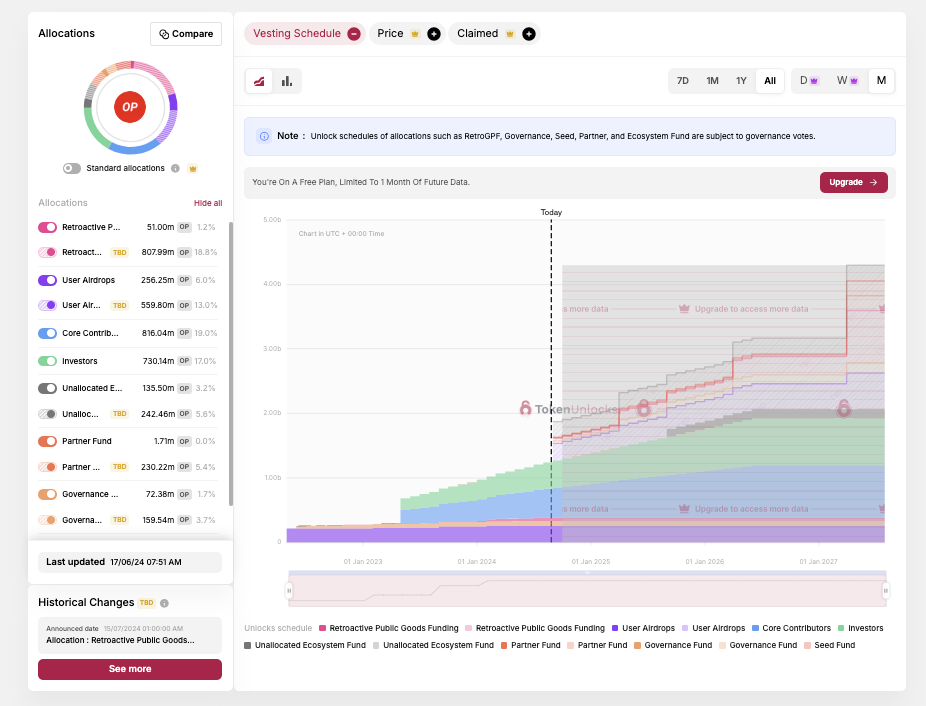
Task: Toggle the Unalloc... TBD 242.46m switch
Action: pos(47,414)
